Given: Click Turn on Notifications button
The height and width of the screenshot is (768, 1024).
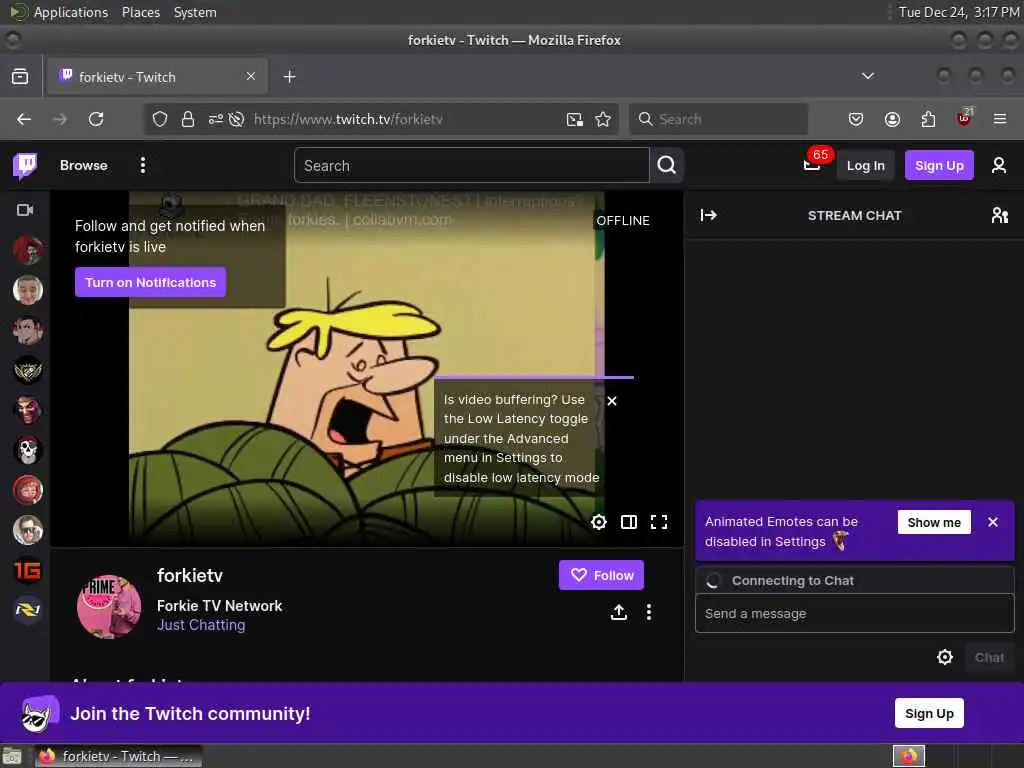Looking at the screenshot, I should point(150,282).
